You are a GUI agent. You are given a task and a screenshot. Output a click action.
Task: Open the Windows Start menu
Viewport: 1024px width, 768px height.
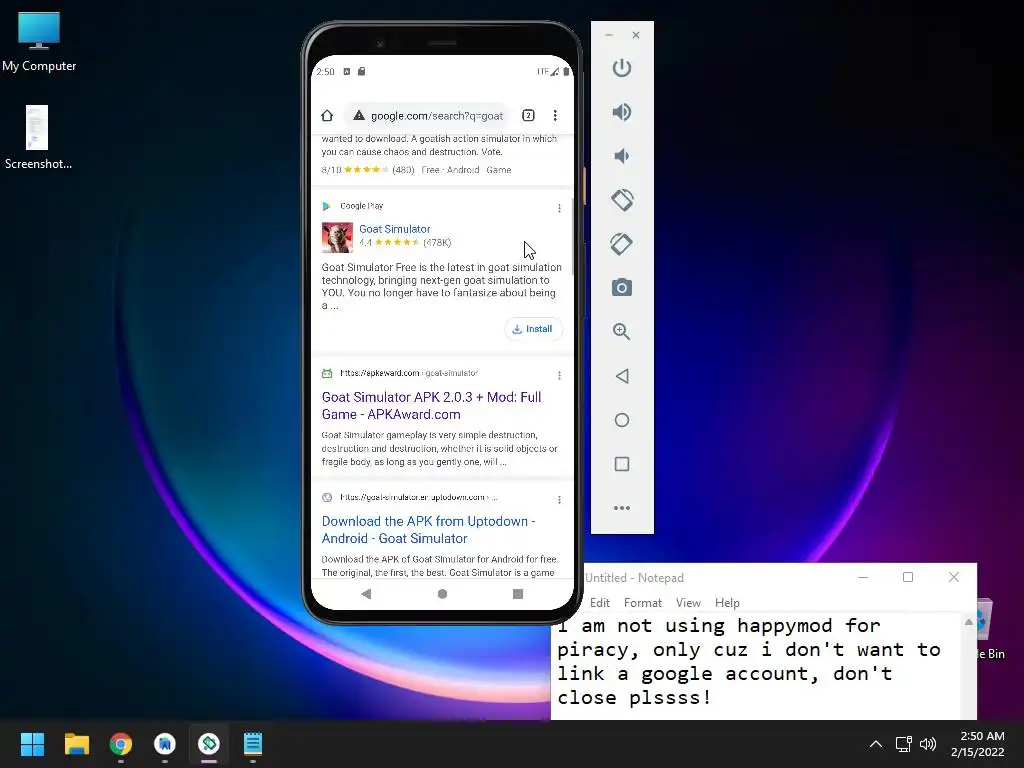tap(33, 744)
